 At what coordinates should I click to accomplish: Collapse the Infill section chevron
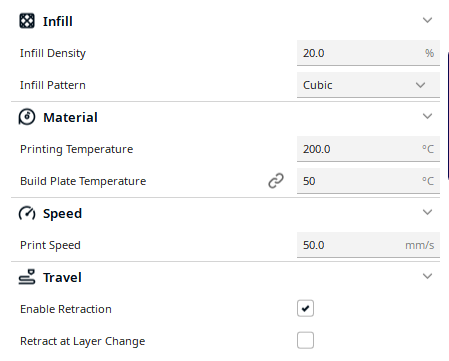click(427, 20)
